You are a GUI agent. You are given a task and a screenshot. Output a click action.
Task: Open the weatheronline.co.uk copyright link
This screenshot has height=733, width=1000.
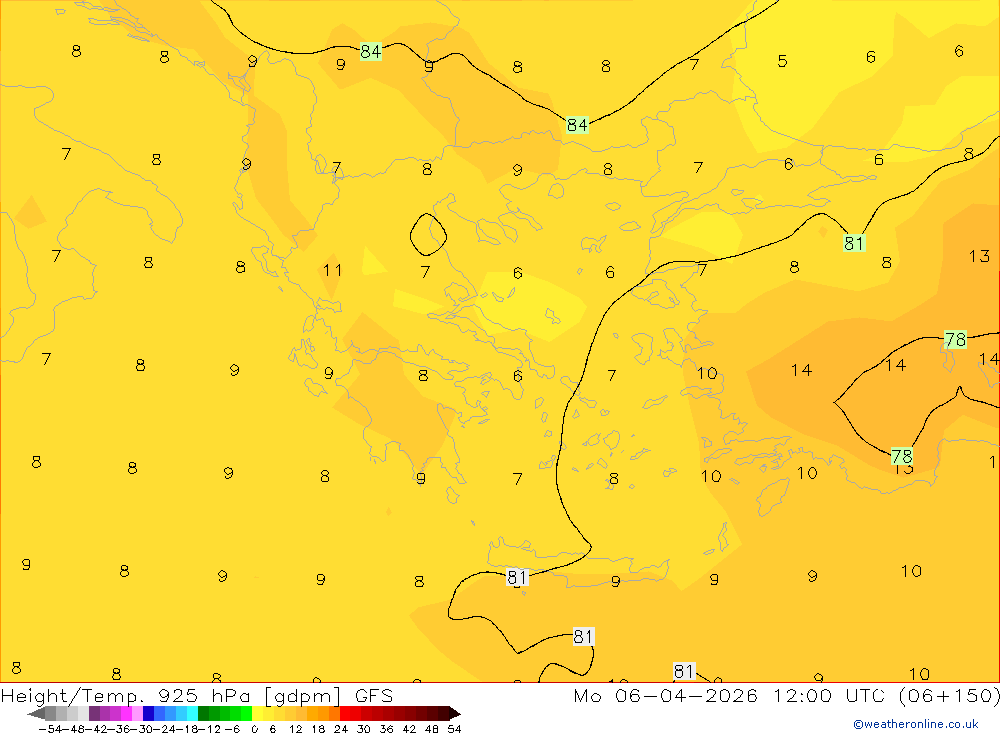[916, 724]
